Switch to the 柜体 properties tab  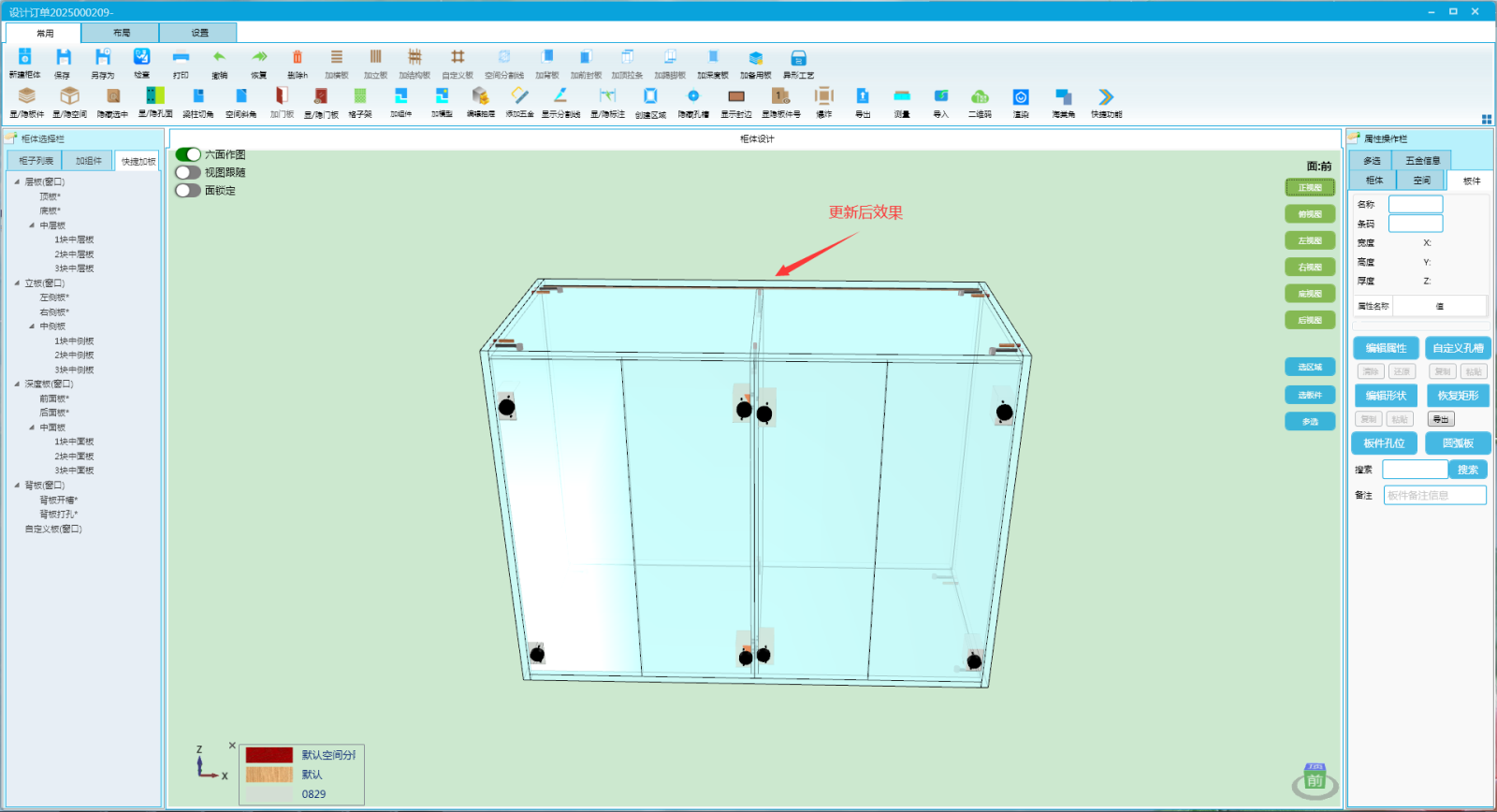1373,181
